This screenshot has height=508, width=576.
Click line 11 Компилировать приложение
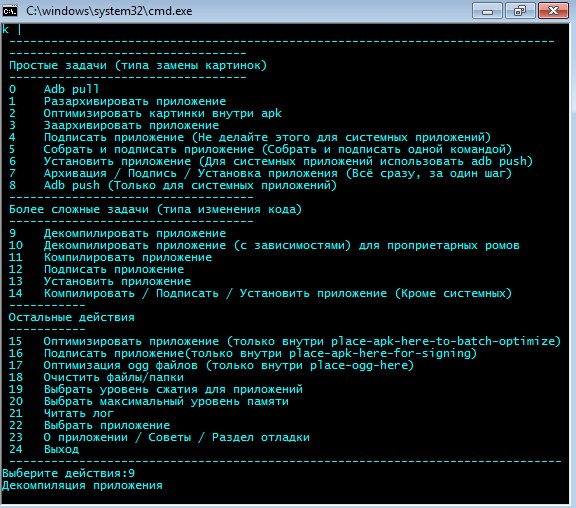[x=110, y=257]
